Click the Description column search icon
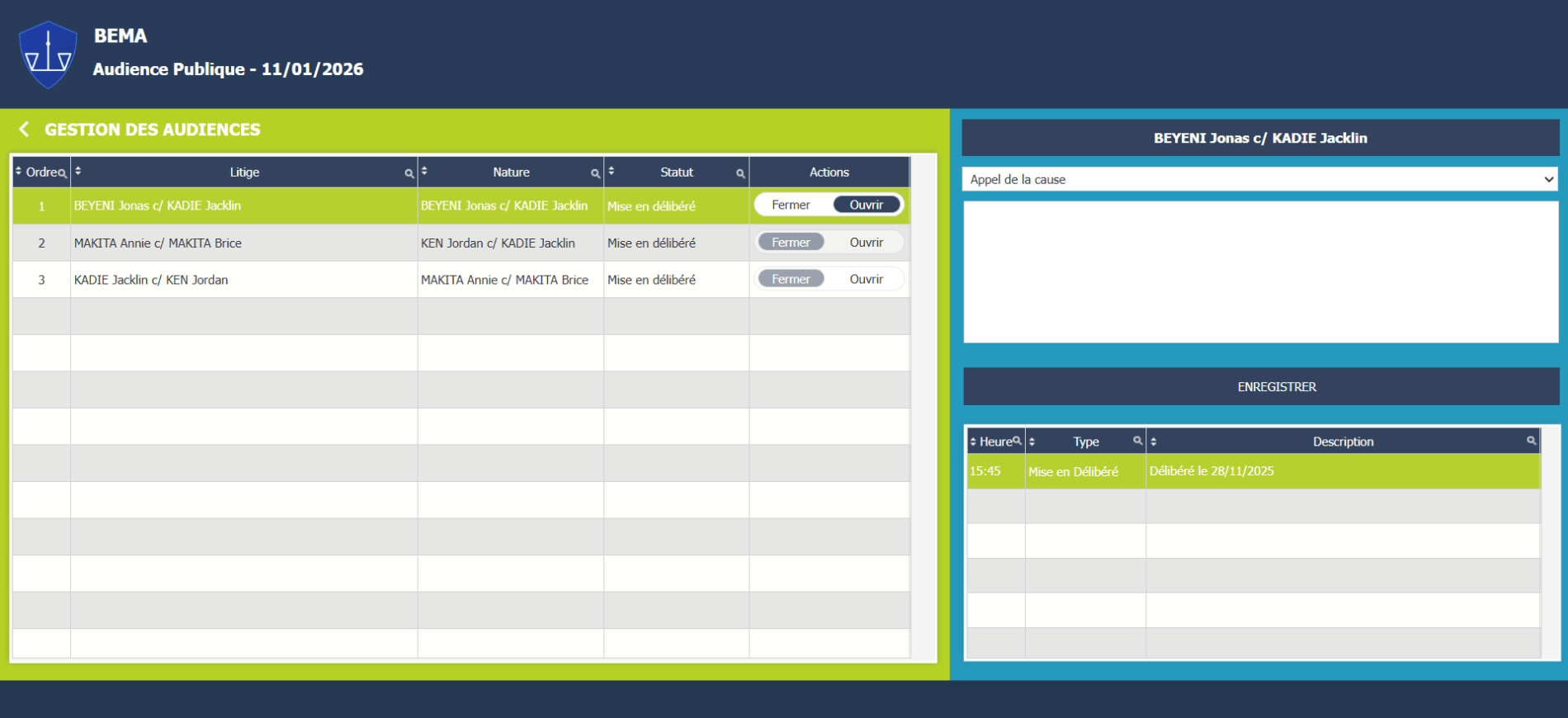The width and height of the screenshot is (1568, 718). tap(1531, 441)
